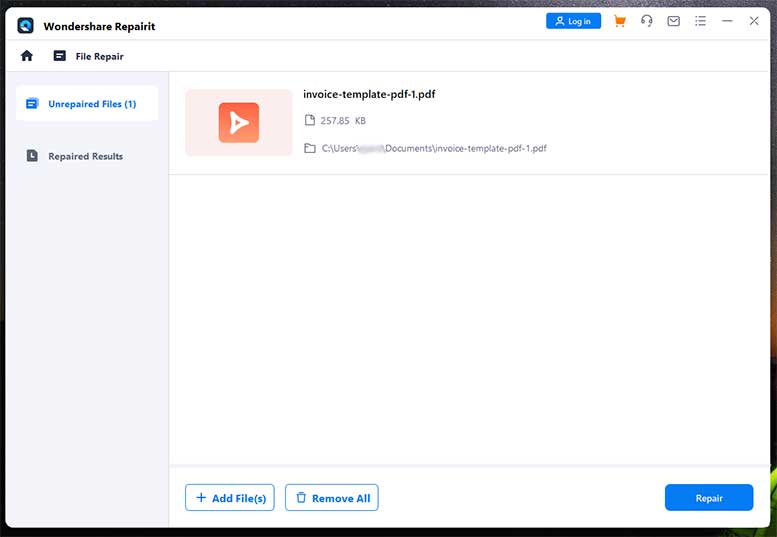
Task: Click the Log in button
Action: coord(573,21)
